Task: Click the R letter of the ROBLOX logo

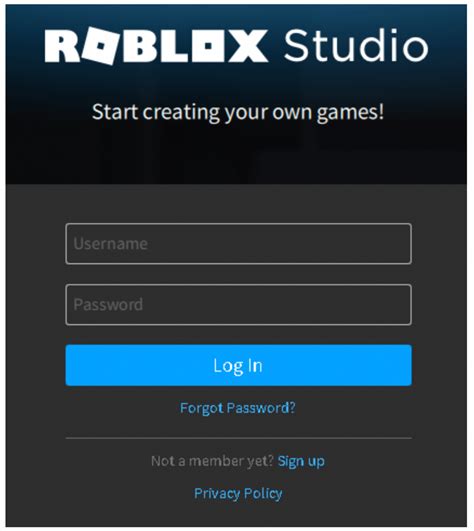Action: coord(62,46)
